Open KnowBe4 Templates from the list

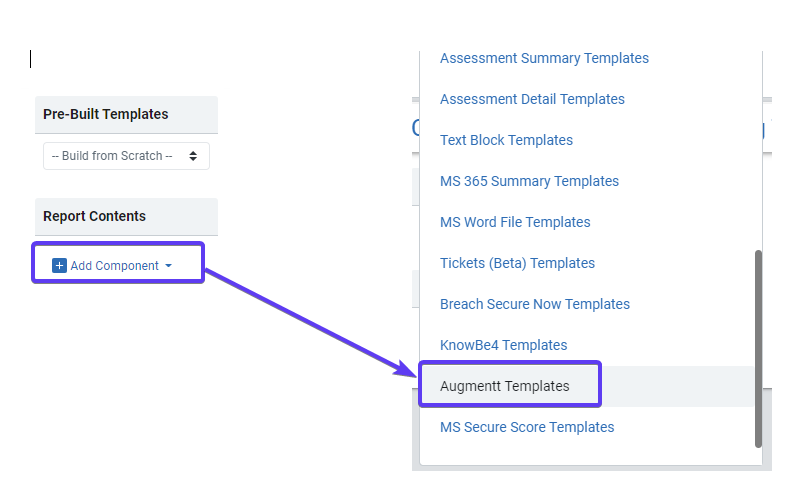pos(503,345)
